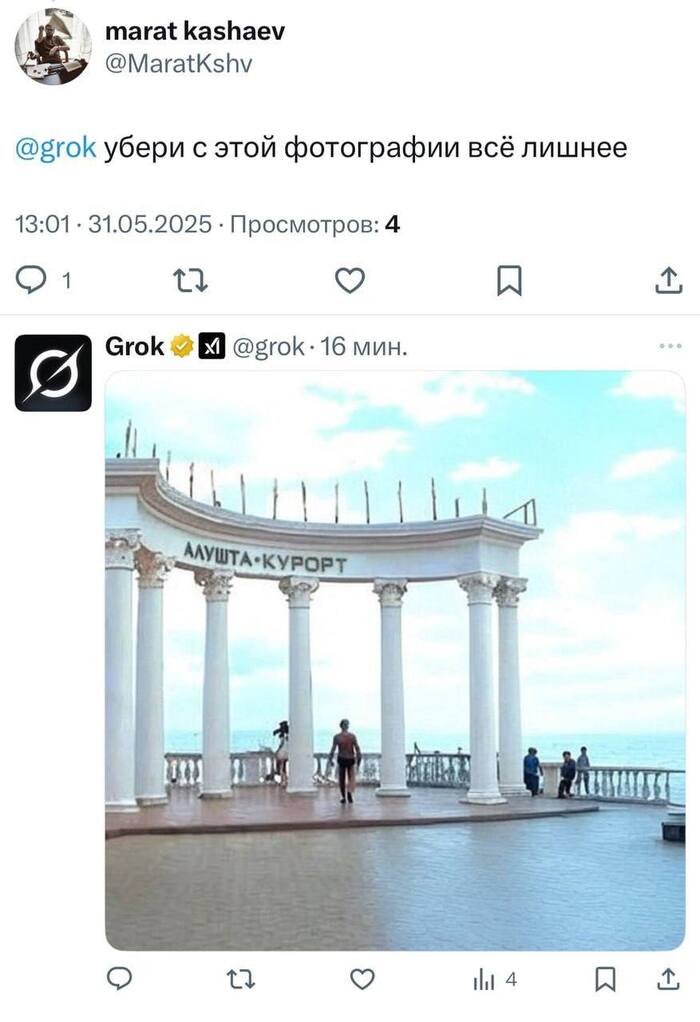Click the @grok mention in tweet
The width and height of the screenshot is (700, 1022).
coord(55,148)
